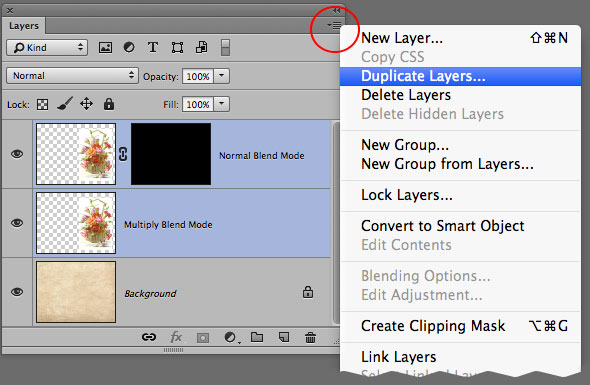Choose Convert to Smart Object

click(461, 226)
